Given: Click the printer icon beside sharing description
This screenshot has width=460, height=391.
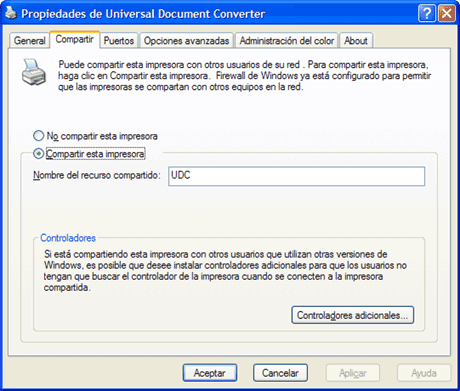Looking at the screenshot, I should point(33,72).
